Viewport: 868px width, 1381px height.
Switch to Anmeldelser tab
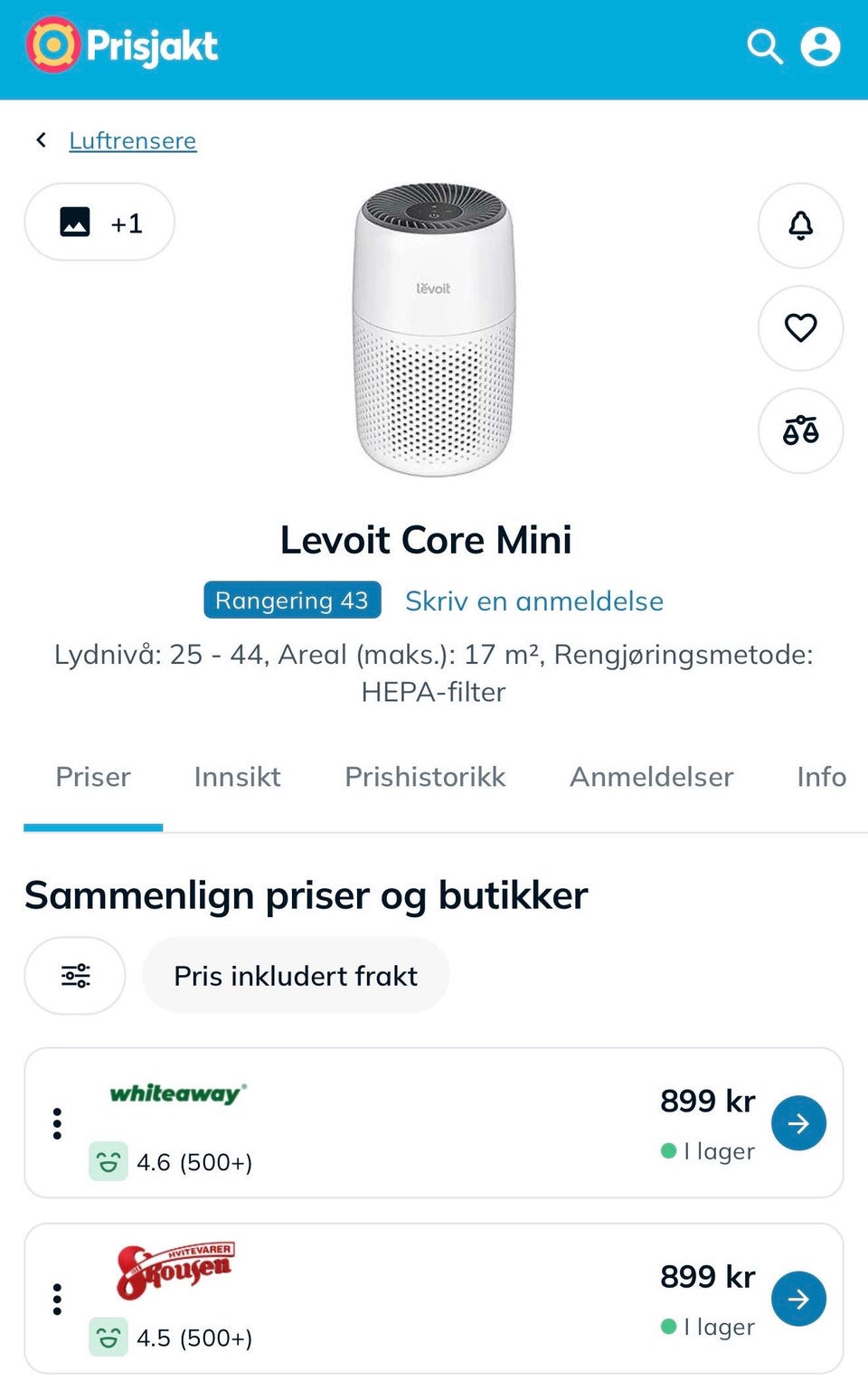click(x=651, y=777)
